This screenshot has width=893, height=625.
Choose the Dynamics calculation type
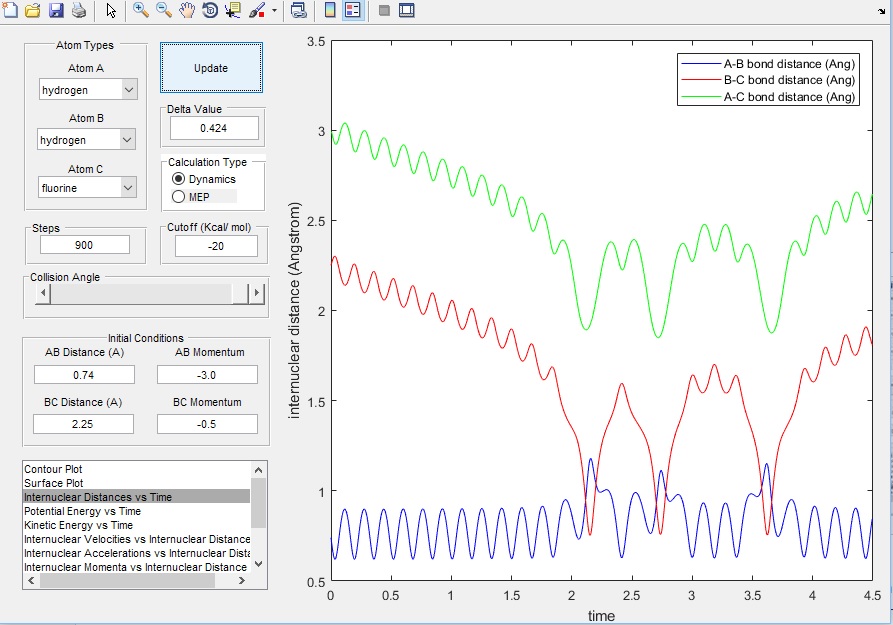click(203, 179)
